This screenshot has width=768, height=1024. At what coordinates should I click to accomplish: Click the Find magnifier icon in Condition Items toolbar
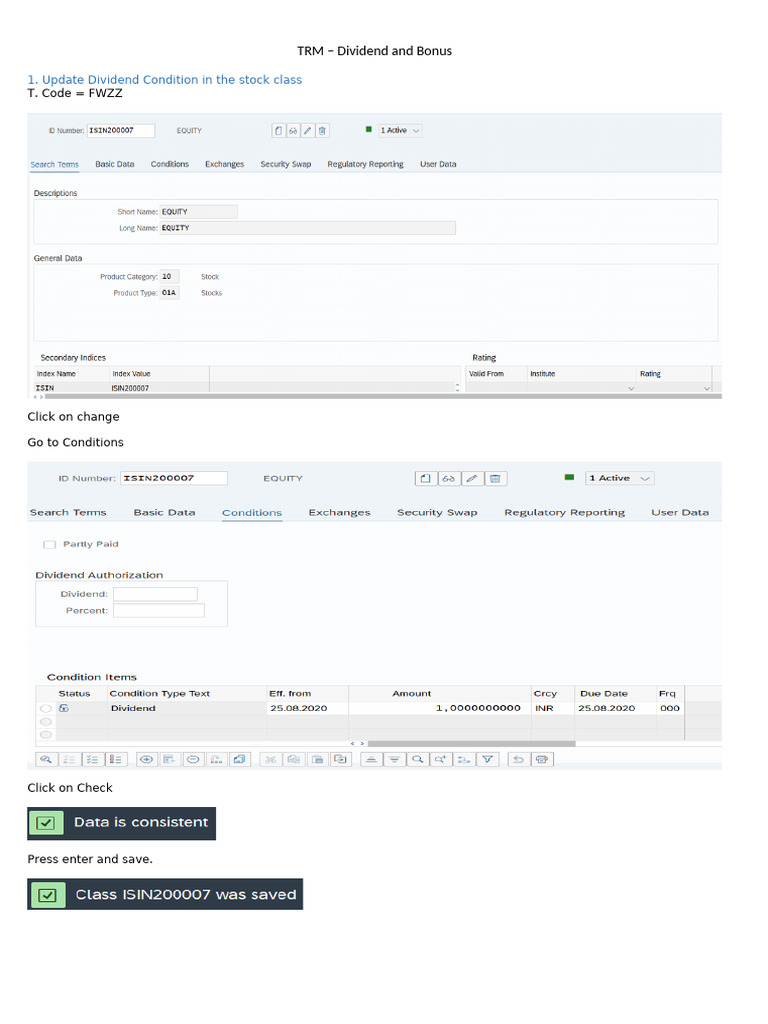click(x=418, y=760)
